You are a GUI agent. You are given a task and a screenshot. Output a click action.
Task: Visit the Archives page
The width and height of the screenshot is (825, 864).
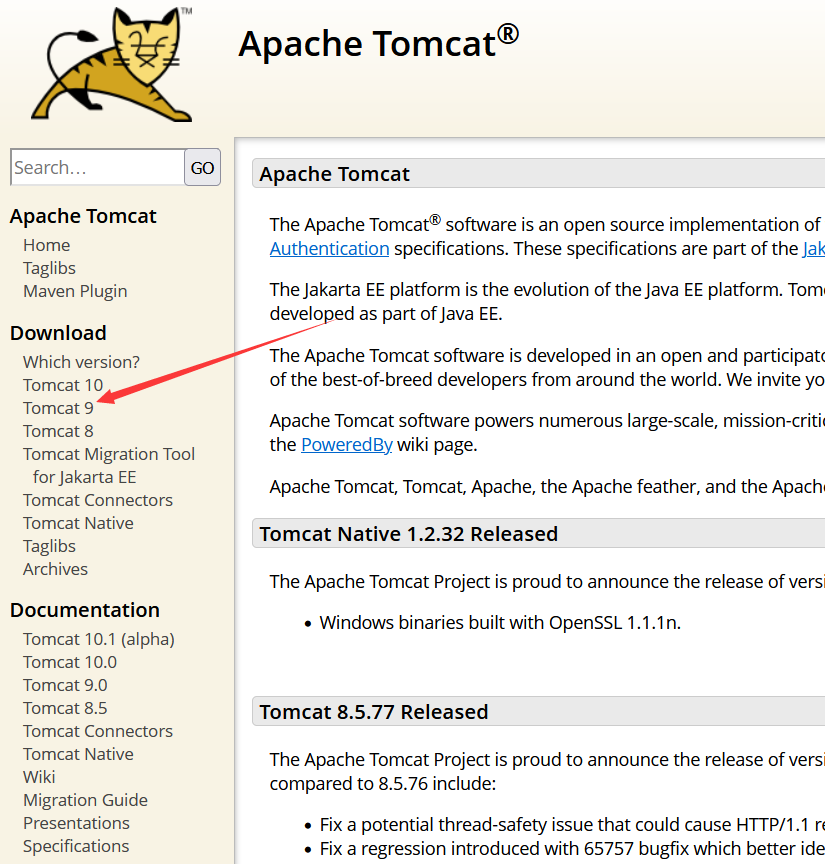pos(55,568)
